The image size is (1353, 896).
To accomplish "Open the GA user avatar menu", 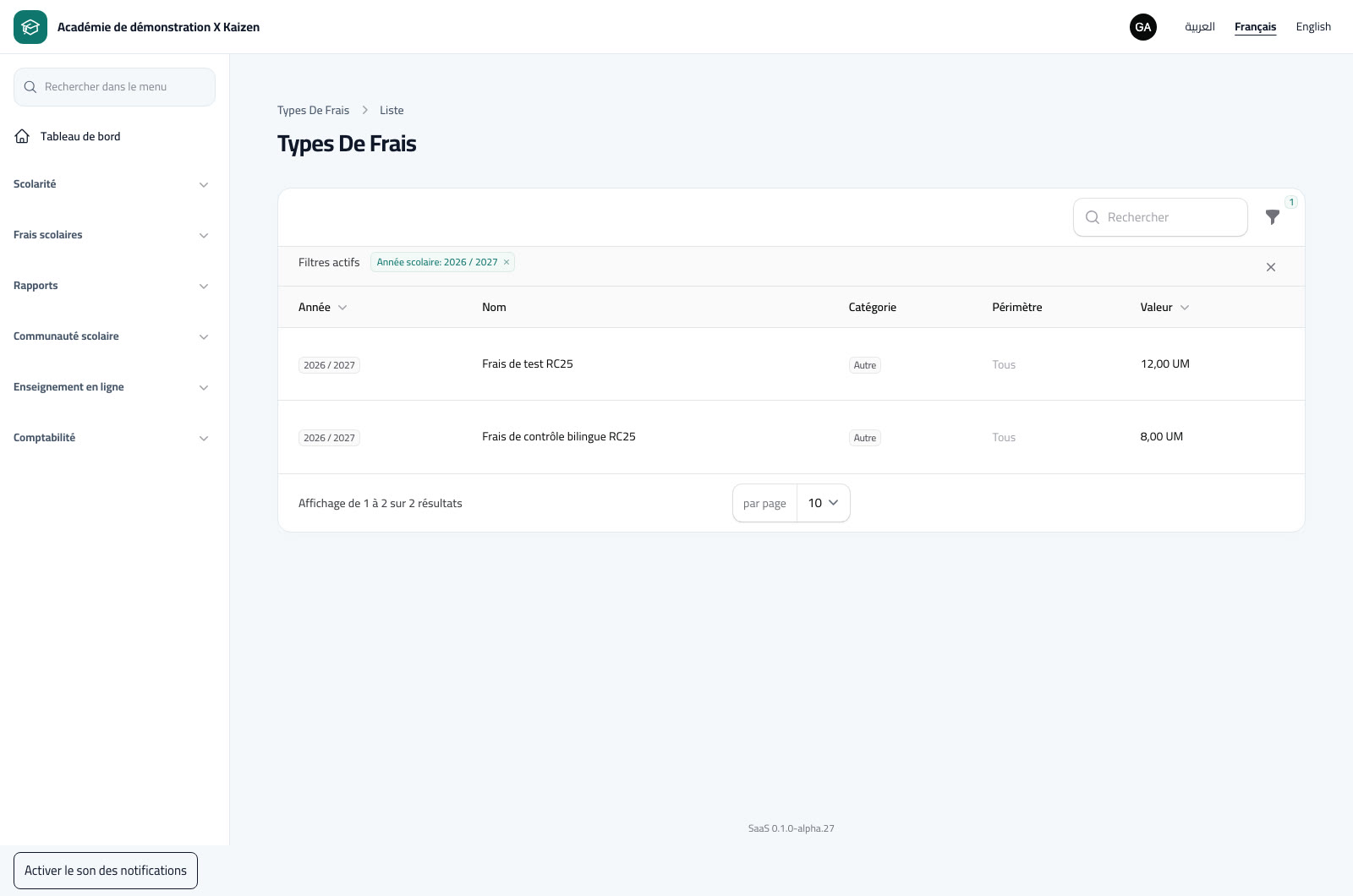I will click(1143, 27).
